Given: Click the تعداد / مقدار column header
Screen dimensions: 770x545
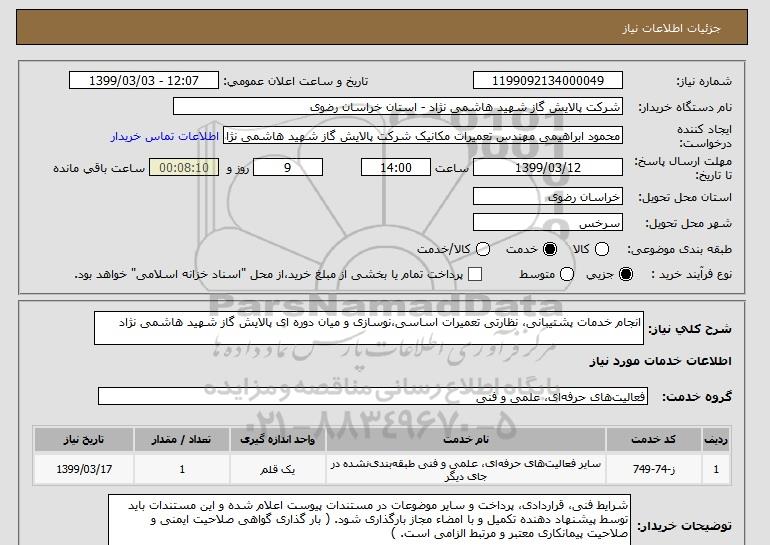Looking at the screenshot, I should 182,439.
